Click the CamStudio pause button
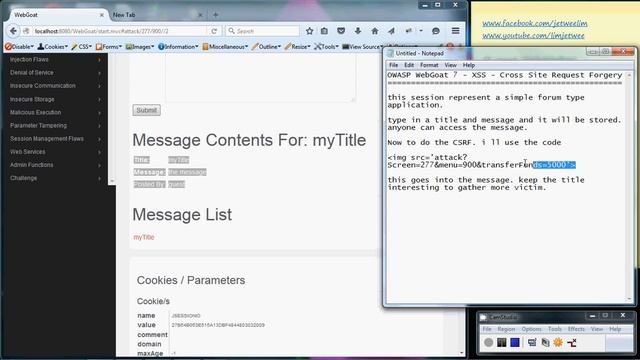 tap(502, 342)
